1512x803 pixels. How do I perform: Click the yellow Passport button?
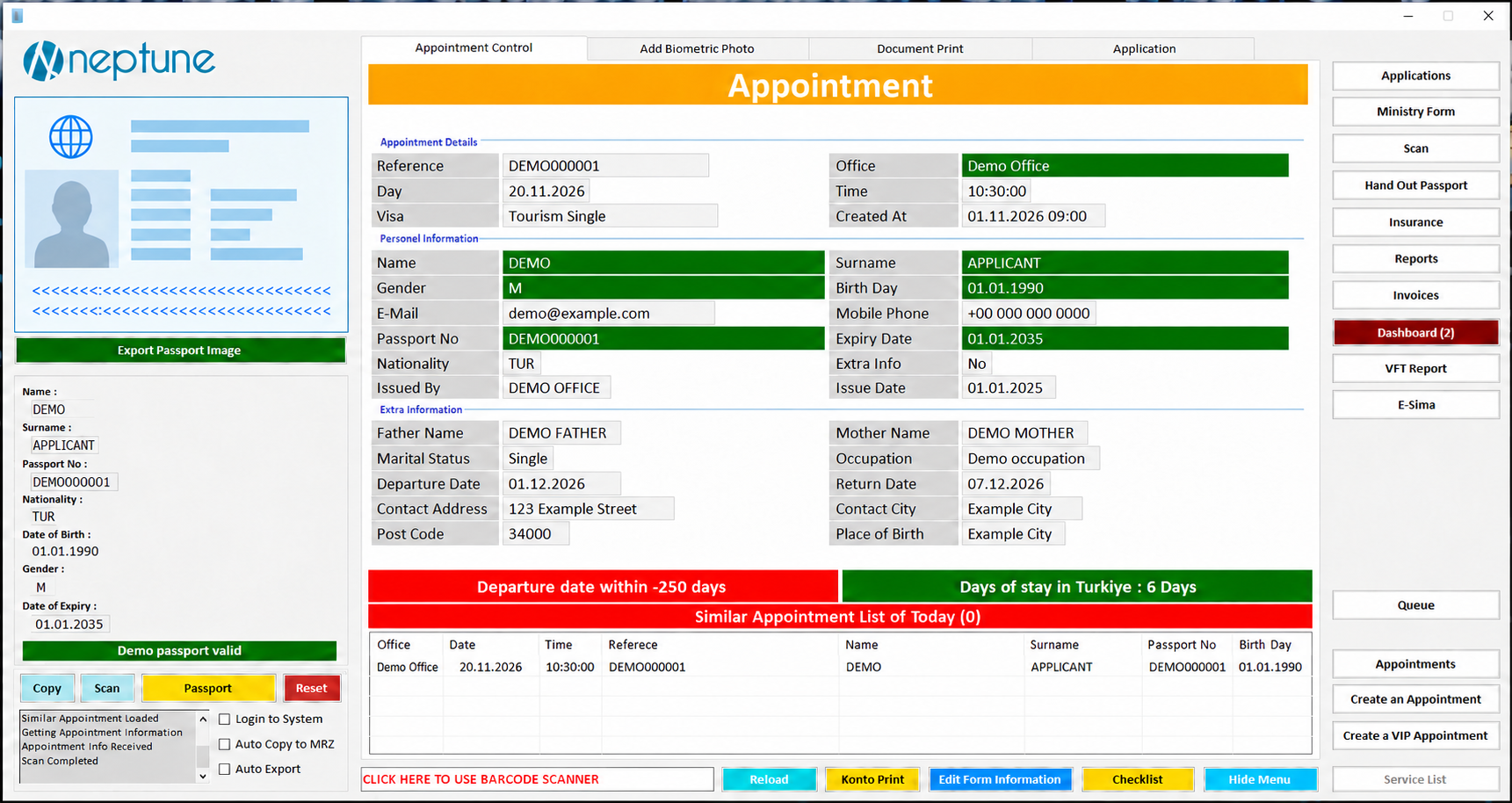pyautogui.click(x=208, y=688)
